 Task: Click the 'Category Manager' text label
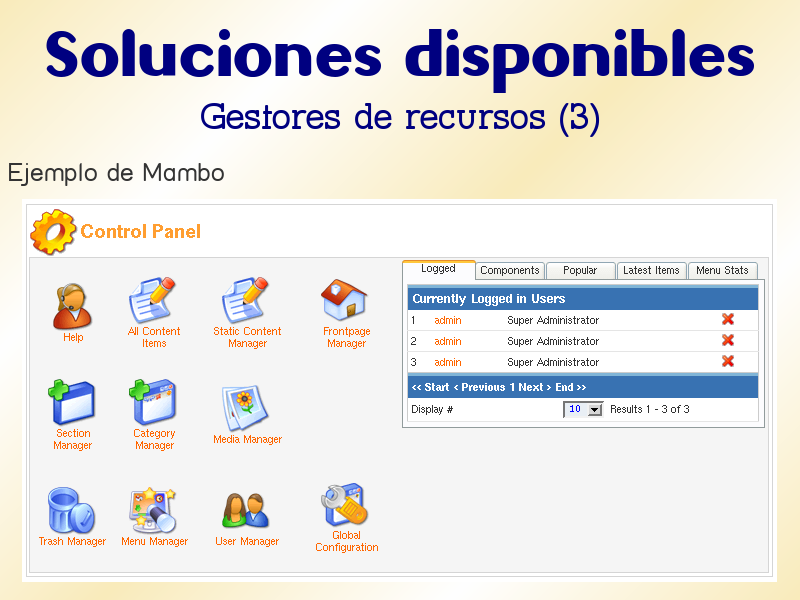tap(154, 439)
